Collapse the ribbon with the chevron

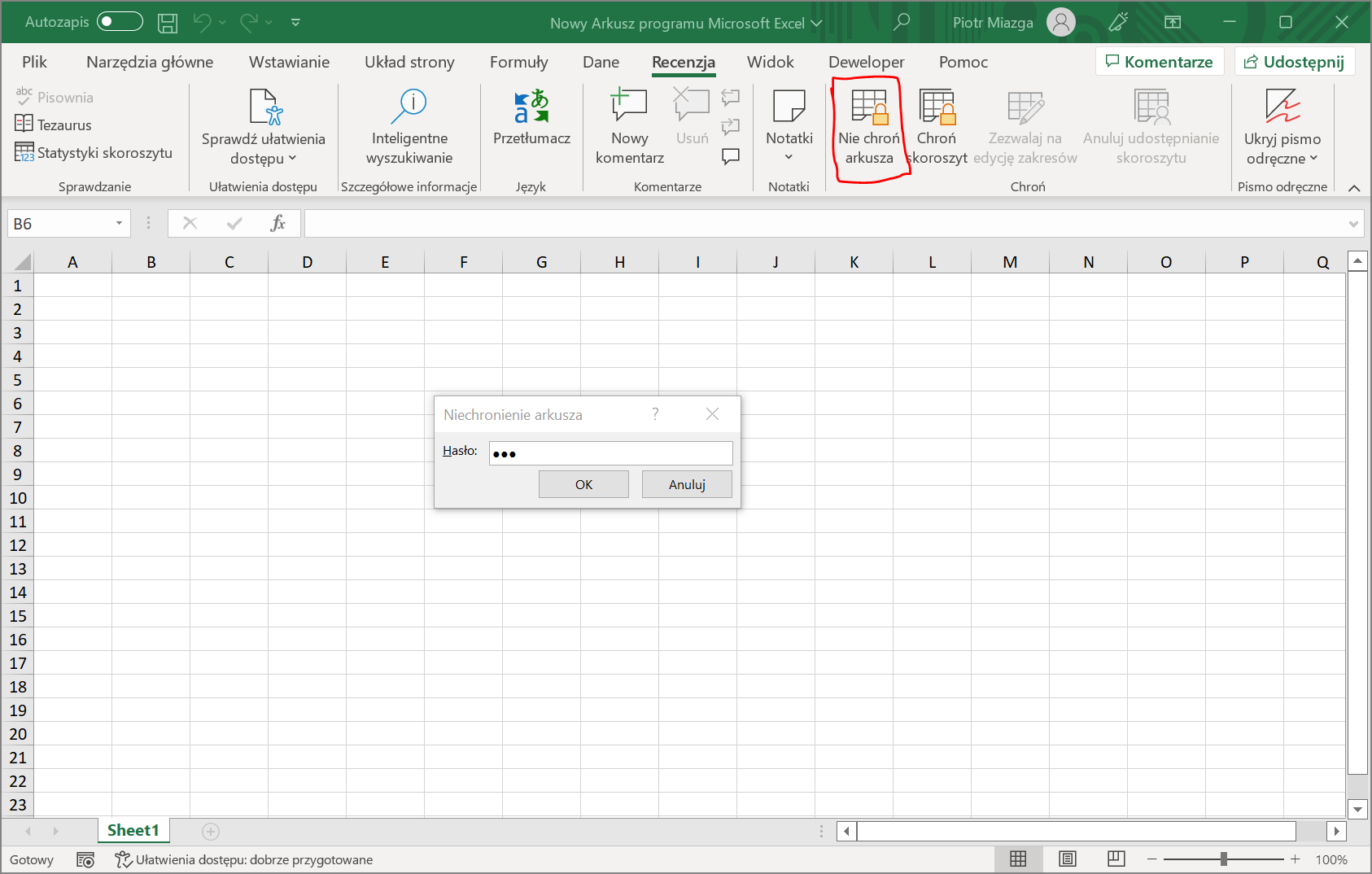click(x=1354, y=188)
